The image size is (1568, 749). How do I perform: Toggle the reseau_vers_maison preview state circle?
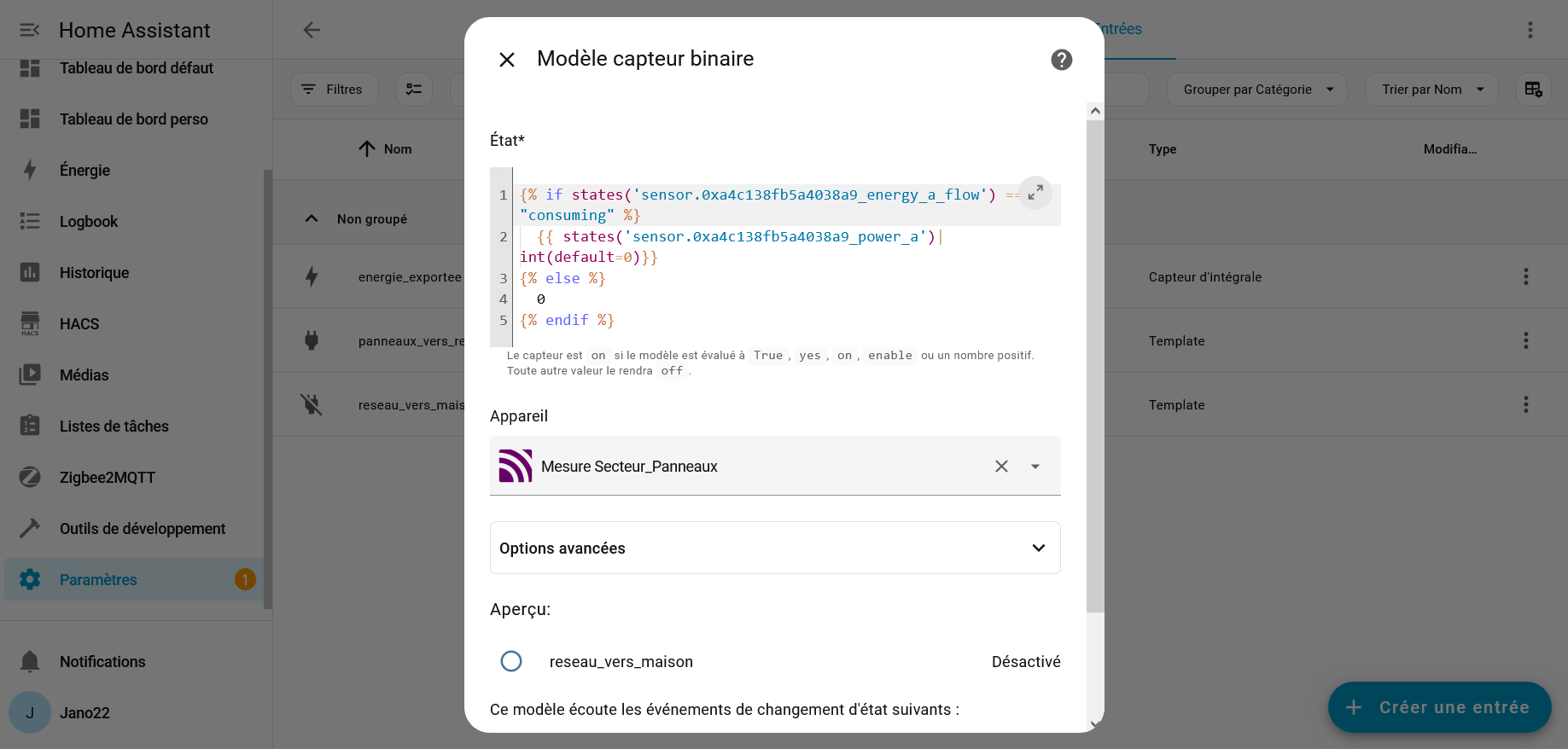click(511, 661)
